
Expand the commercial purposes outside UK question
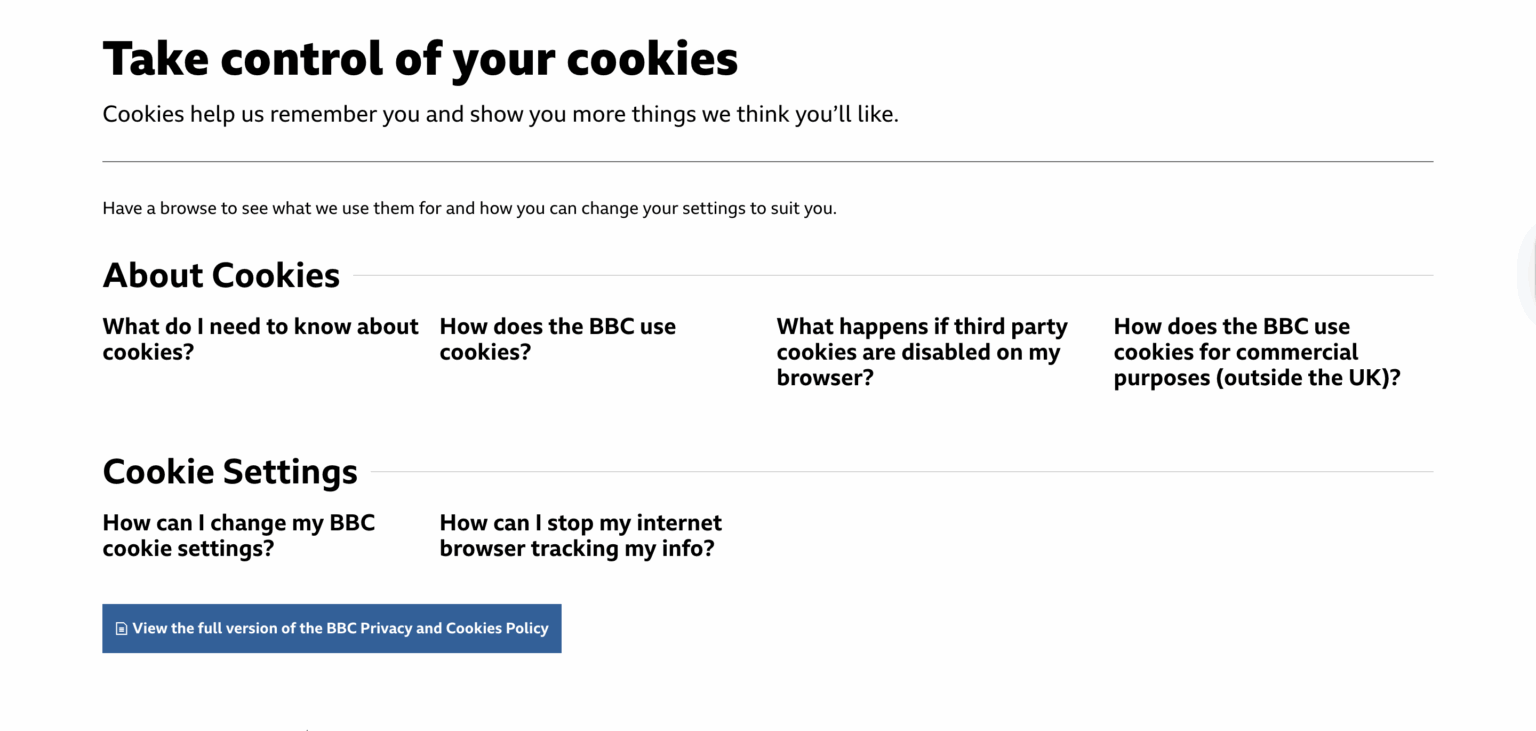click(1257, 351)
